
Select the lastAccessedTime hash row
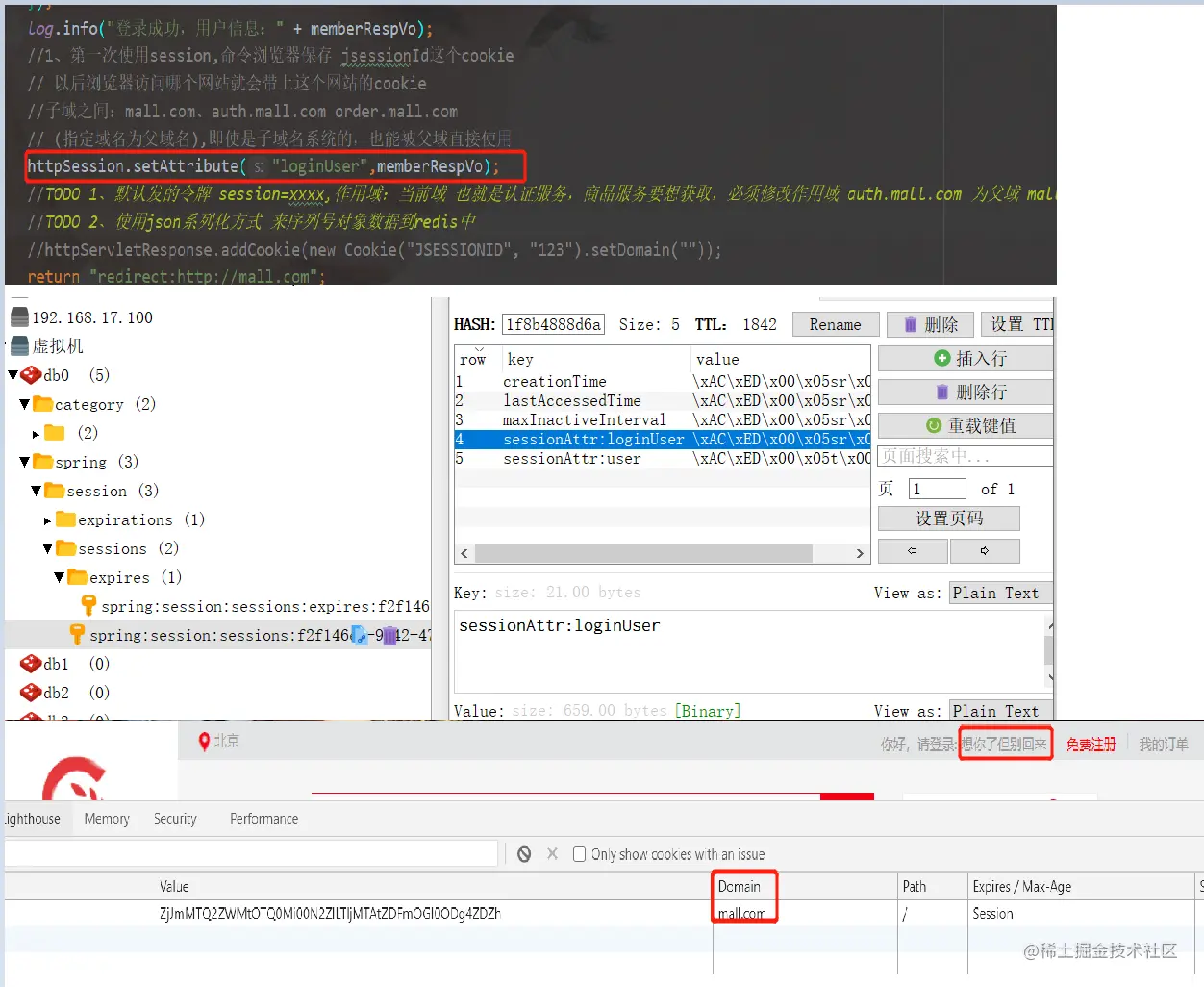click(663, 401)
